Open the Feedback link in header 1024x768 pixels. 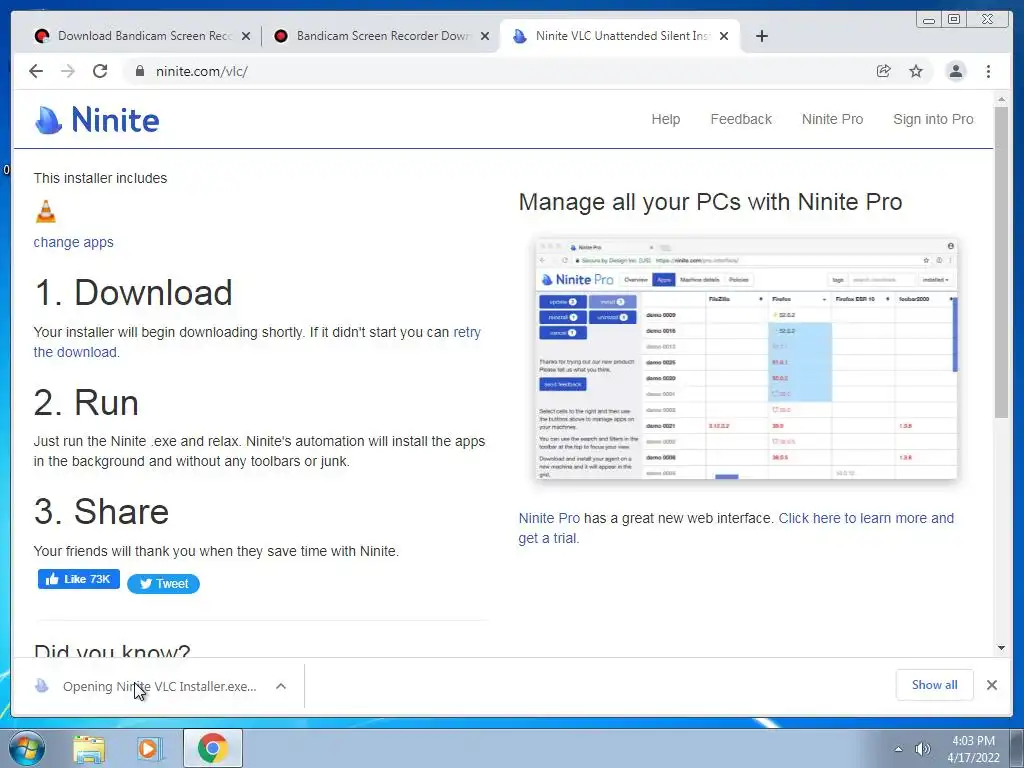click(x=741, y=119)
